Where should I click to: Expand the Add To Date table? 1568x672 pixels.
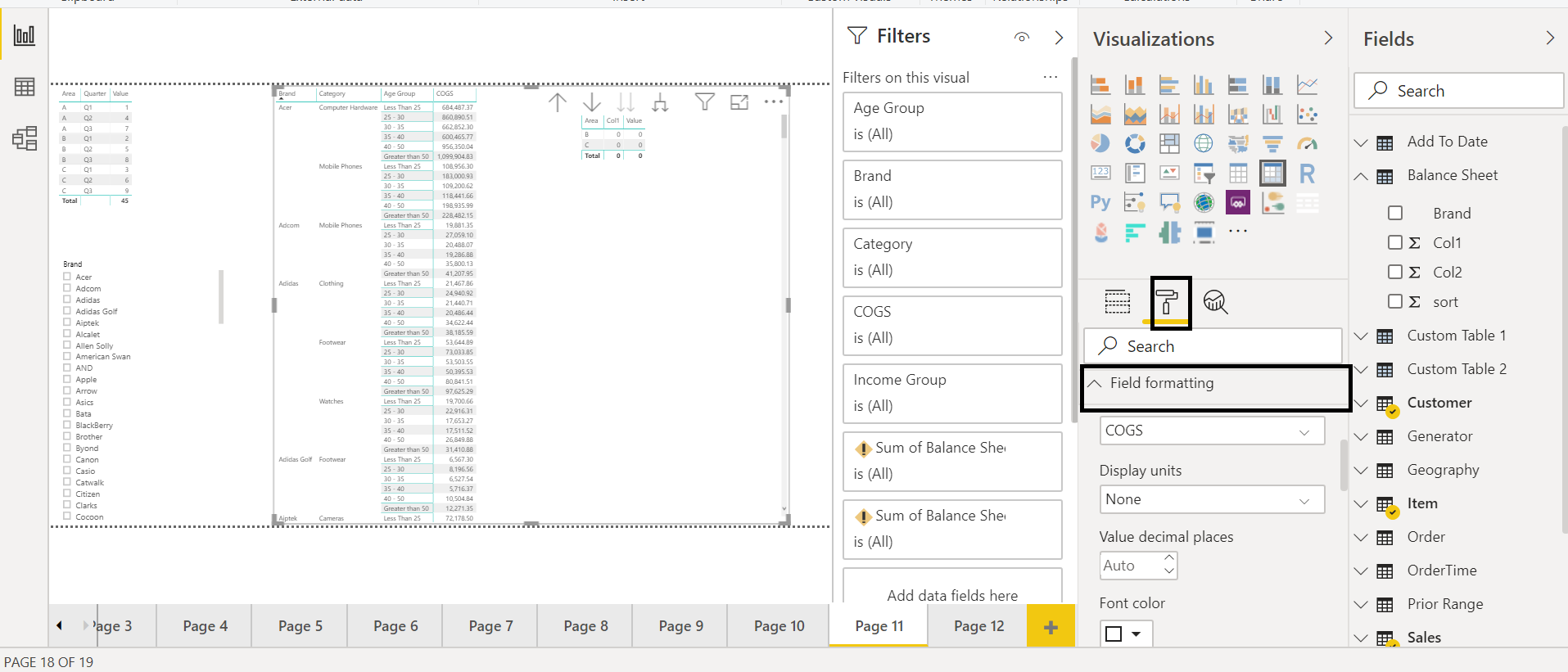1361,142
